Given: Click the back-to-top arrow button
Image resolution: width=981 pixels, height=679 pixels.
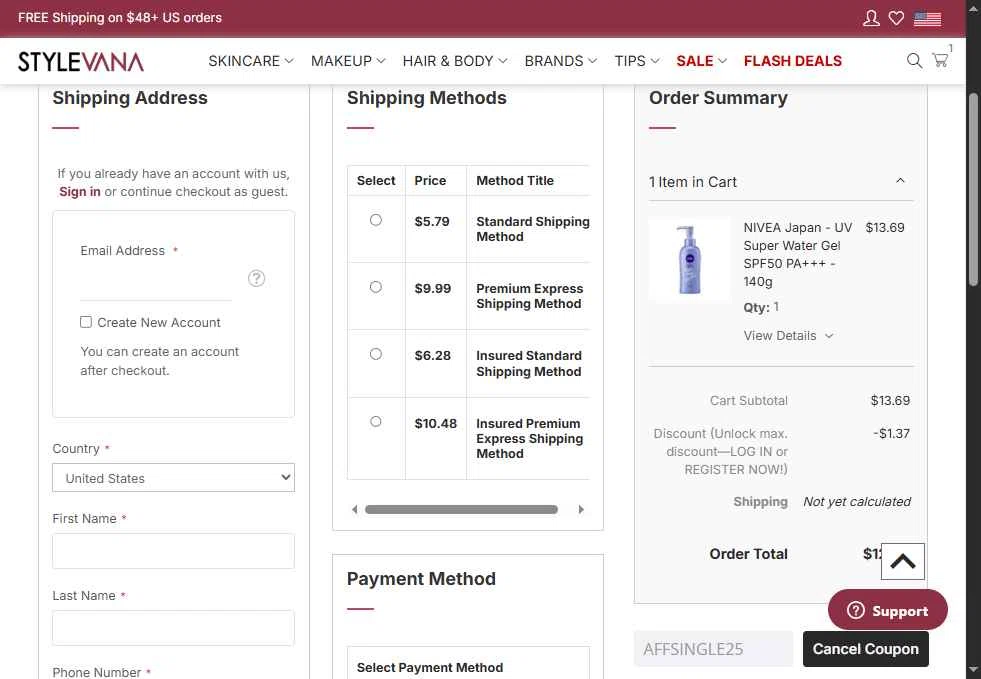Looking at the screenshot, I should pyautogui.click(x=902, y=561).
